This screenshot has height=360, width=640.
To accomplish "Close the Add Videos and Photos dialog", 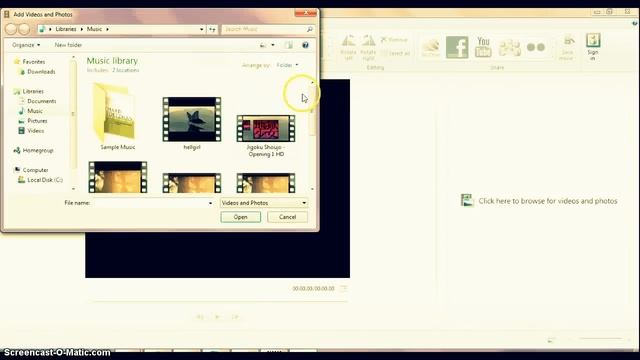I will pos(306,13).
